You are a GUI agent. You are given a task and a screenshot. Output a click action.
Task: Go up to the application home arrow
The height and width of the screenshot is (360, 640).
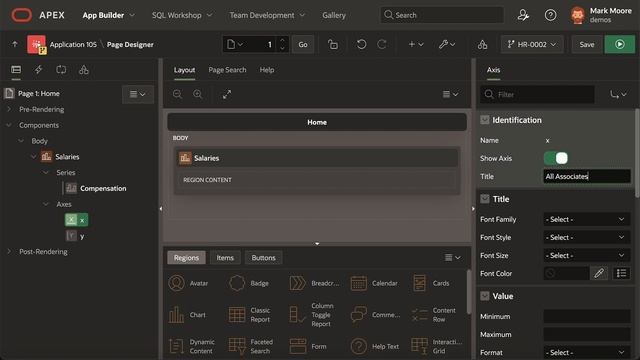click(15, 44)
